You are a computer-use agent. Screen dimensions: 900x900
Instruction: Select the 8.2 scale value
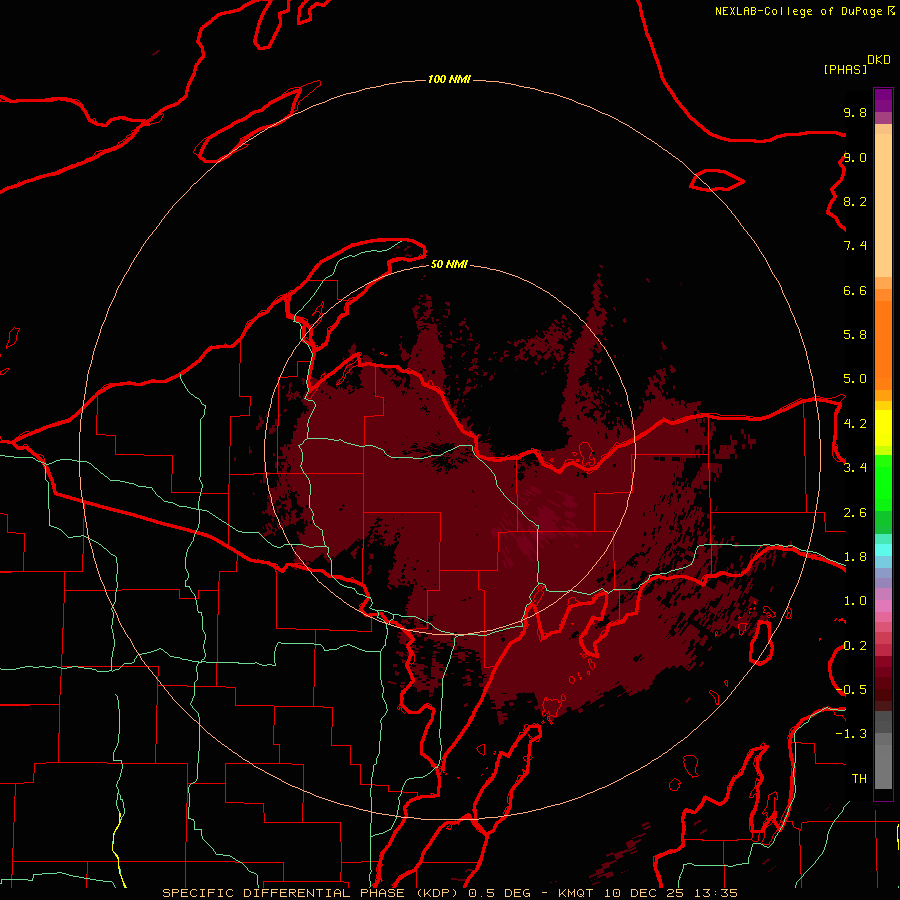click(x=855, y=201)
